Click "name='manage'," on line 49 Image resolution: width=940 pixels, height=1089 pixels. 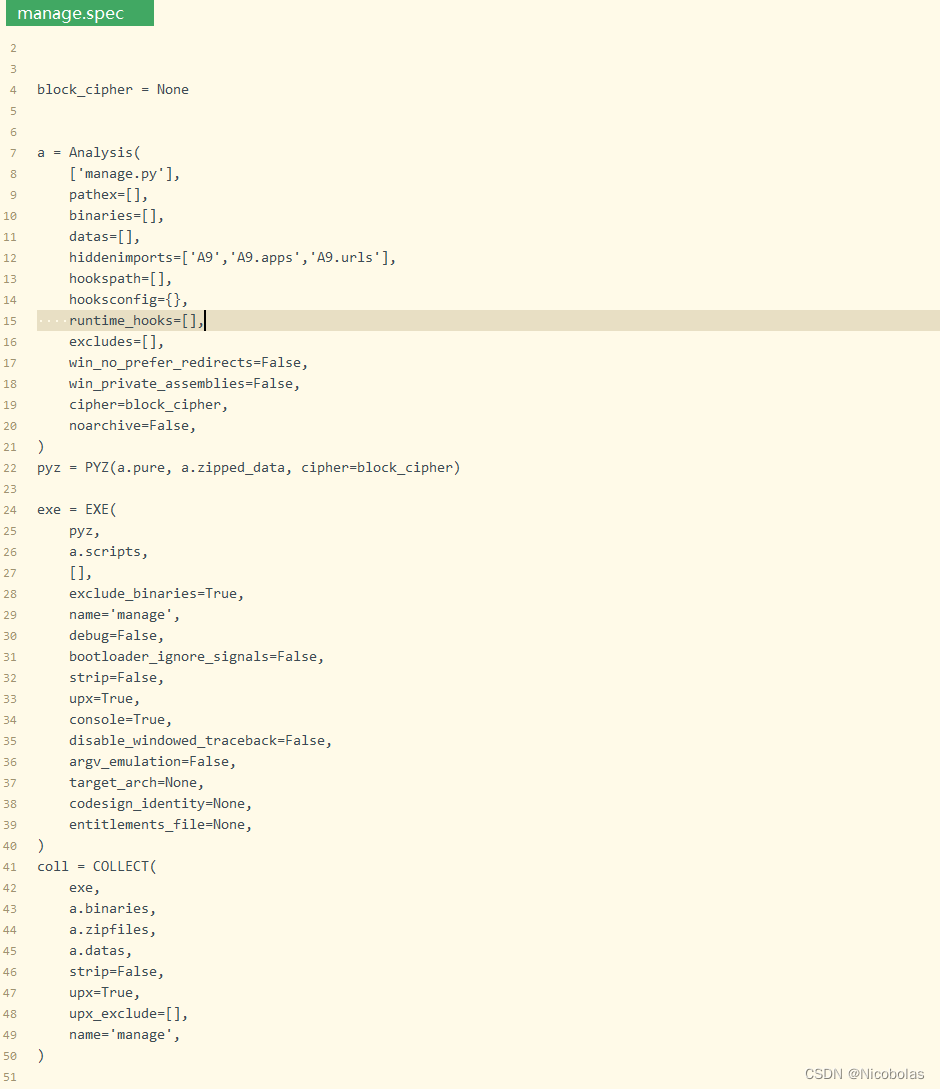point(124,1035)
